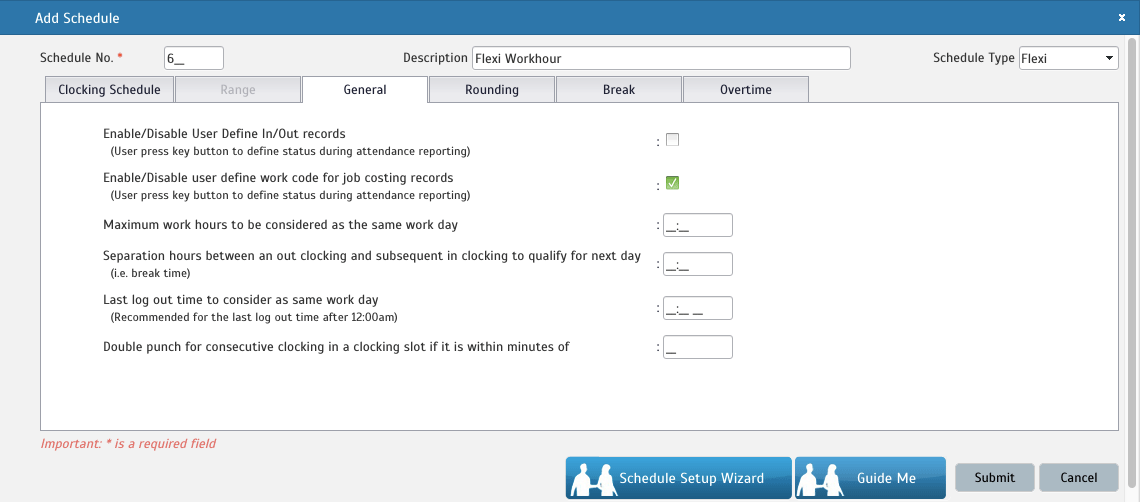1140x502 pixels.
Task: Switch to the Clocking Schedule tab
Action: click(x=109, y=90)
